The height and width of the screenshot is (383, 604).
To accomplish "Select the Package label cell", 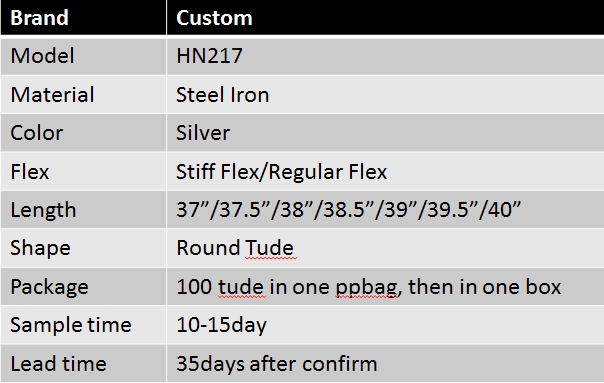I will tap(83, 287).
